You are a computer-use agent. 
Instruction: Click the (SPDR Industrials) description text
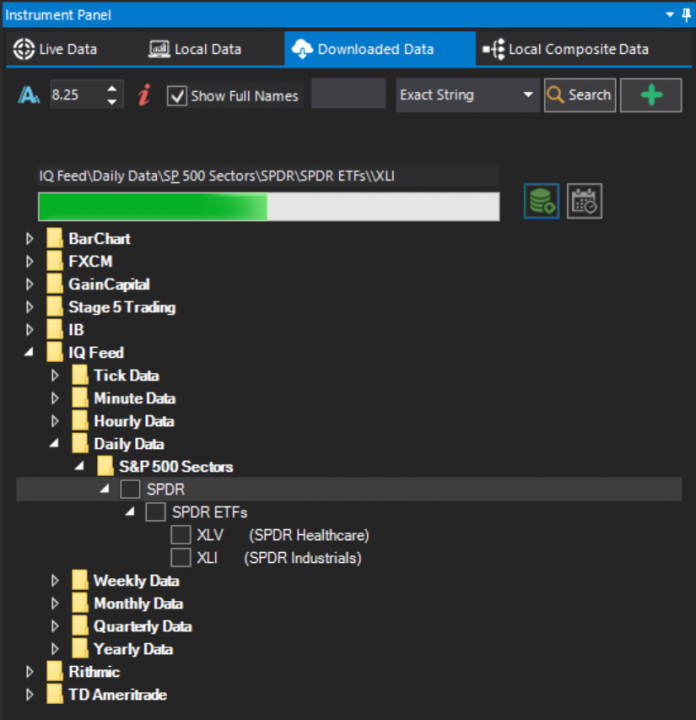303,558
